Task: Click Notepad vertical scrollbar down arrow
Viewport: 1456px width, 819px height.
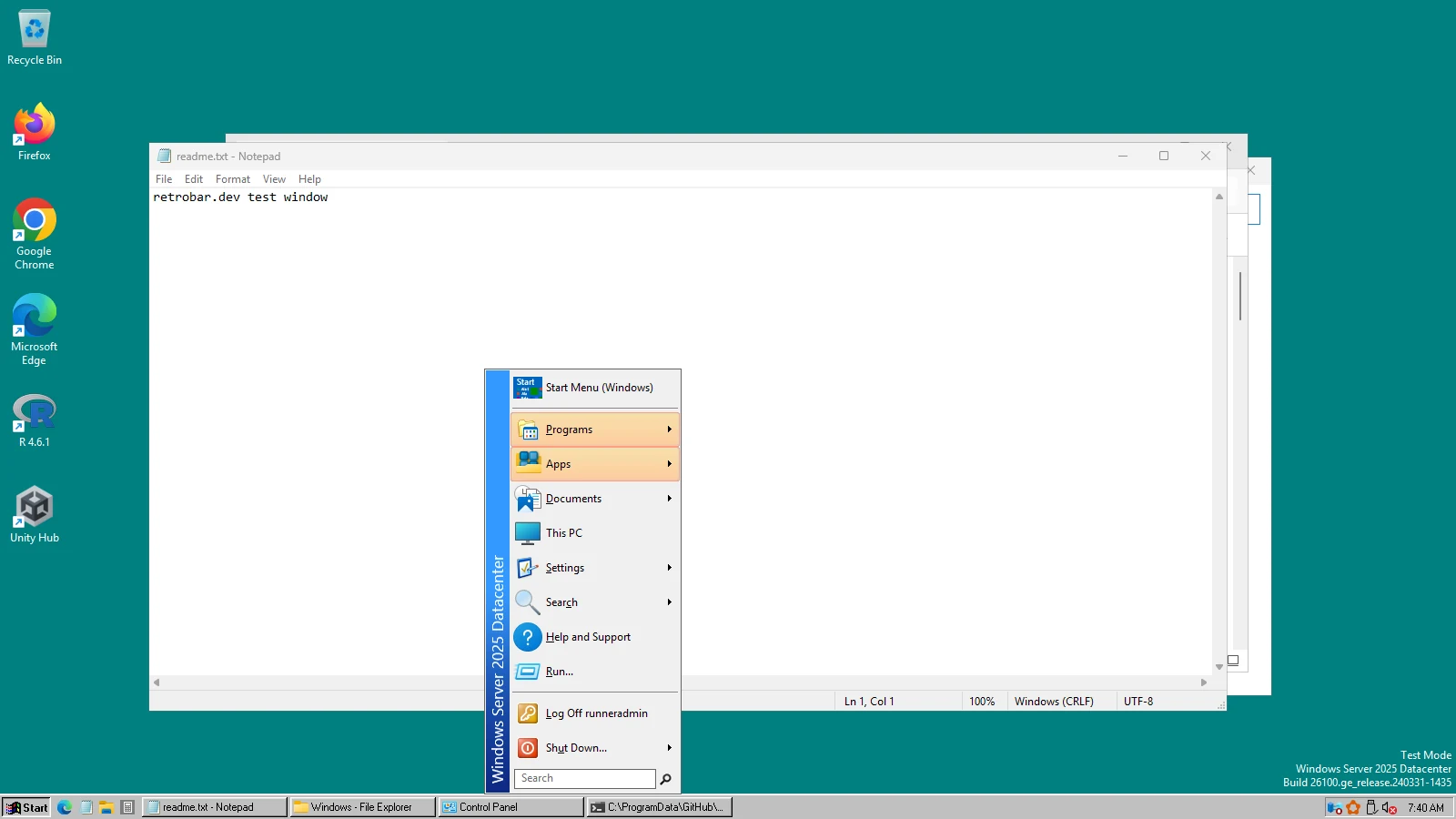Action: [x=1219, y=667]
